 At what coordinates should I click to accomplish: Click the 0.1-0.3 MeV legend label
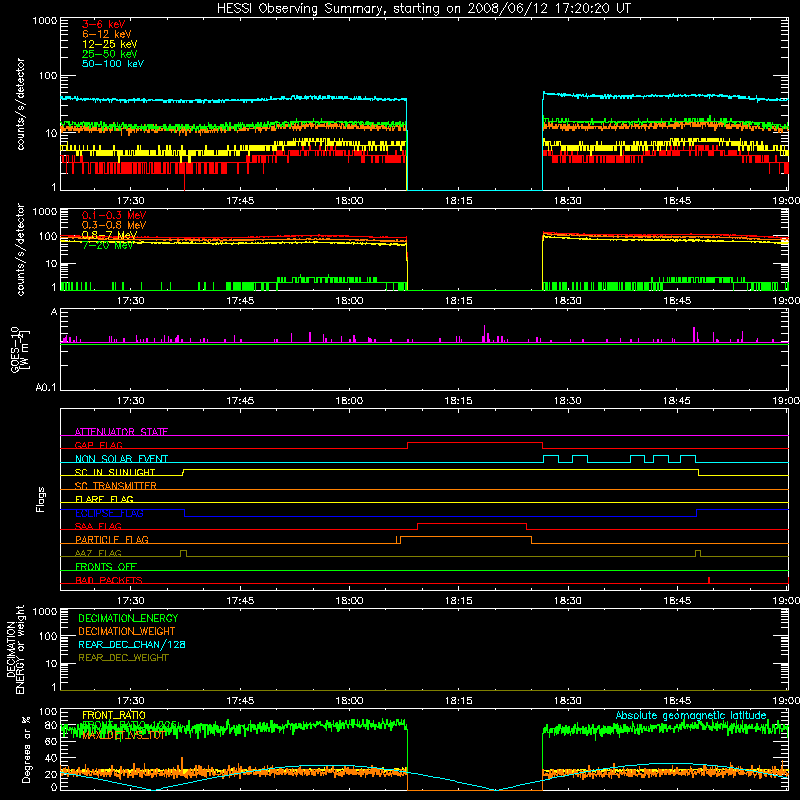(x=114, y=215)
